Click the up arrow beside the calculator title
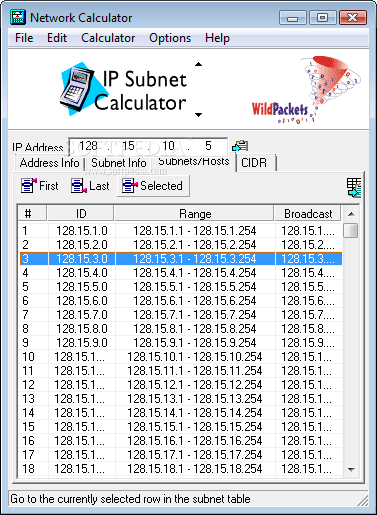Image resolution: width=377 pixels, height=515 pixels. (x=198, y=64)
